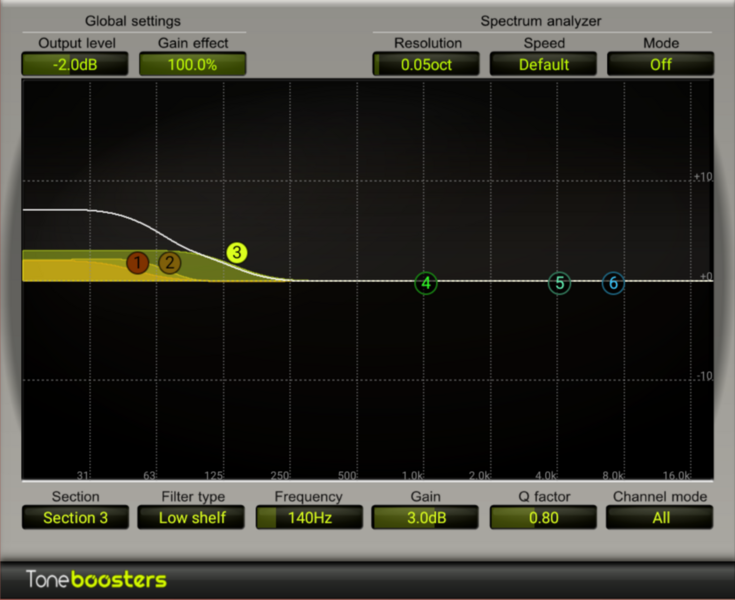Image resolution: width=735 pixels, height=600 pixels.
Task: Set the Gain effect 100.0% control
Action: (192, 64)
